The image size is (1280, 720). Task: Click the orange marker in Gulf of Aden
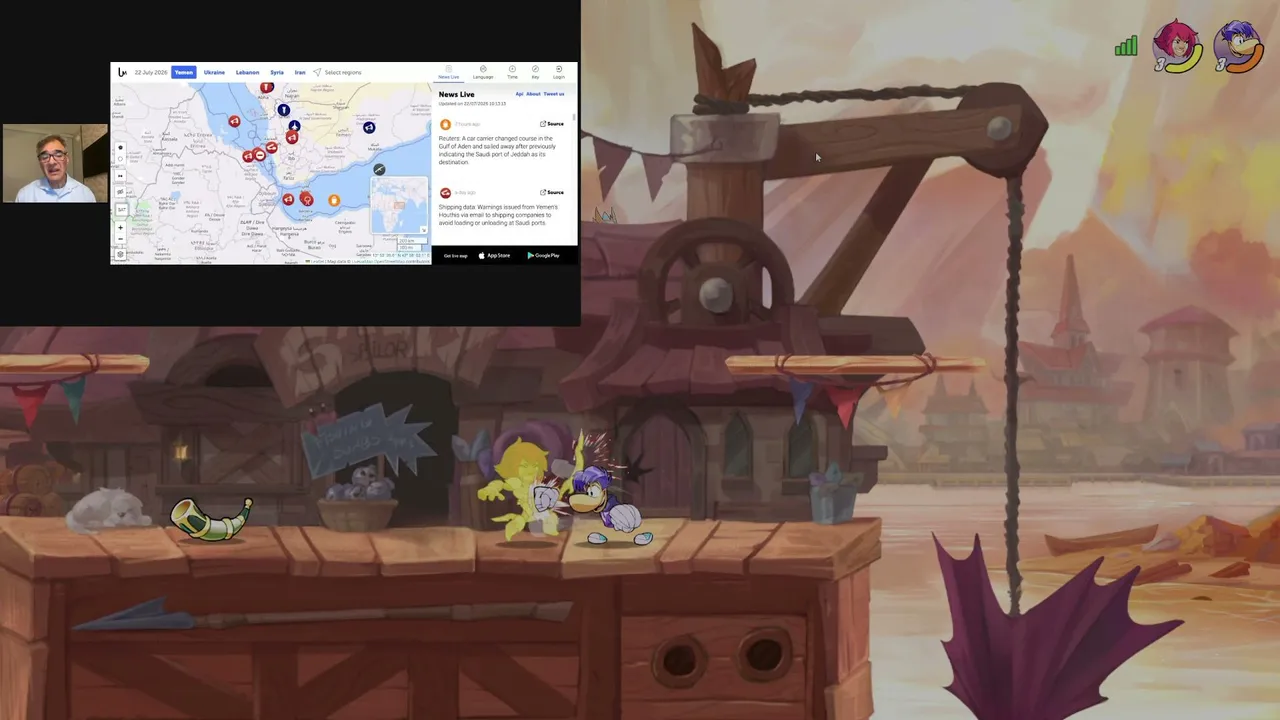(x=334, y=200)
